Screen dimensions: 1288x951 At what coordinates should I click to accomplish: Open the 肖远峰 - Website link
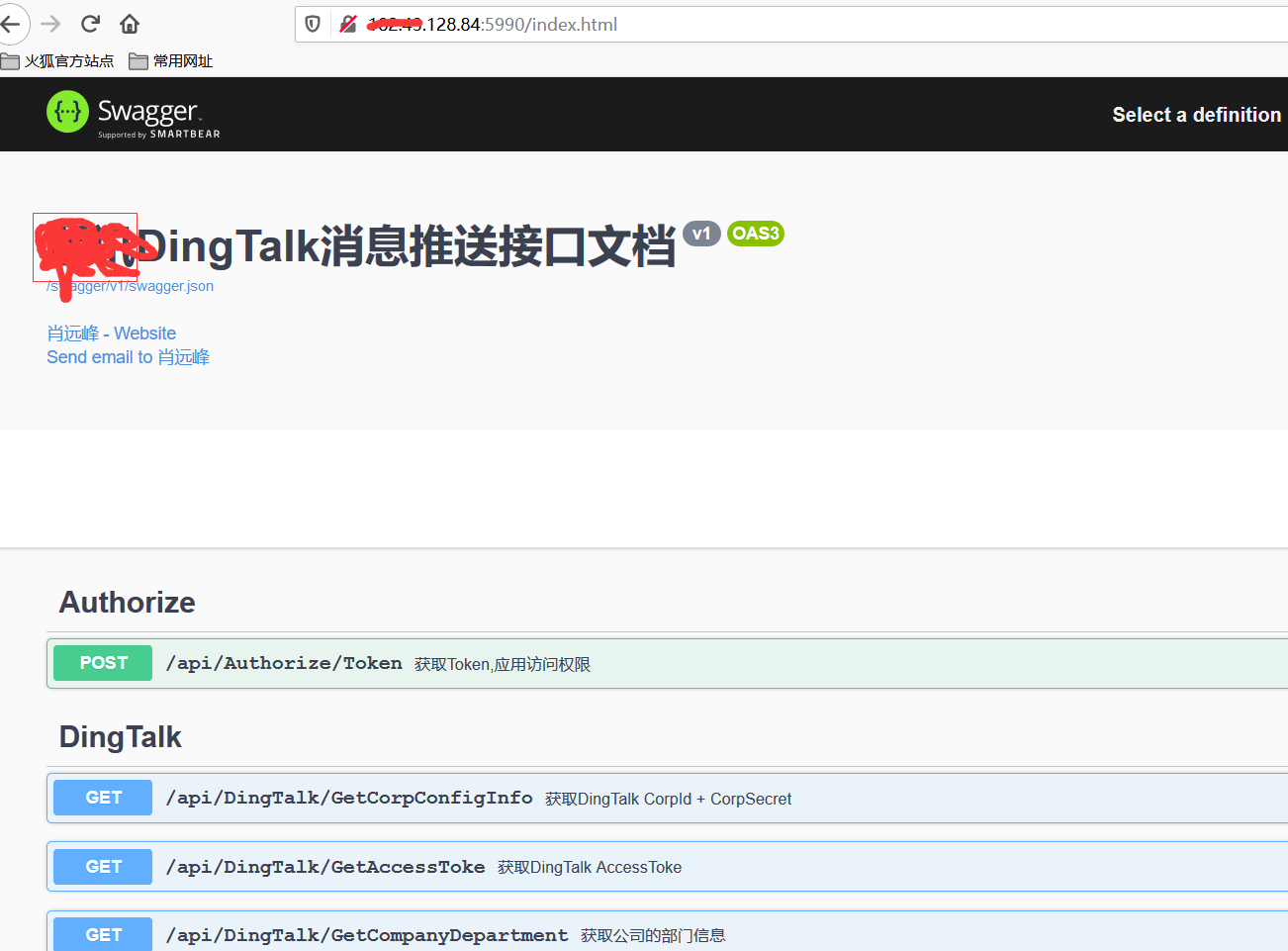pyautogui.click(x=112, y=333)
